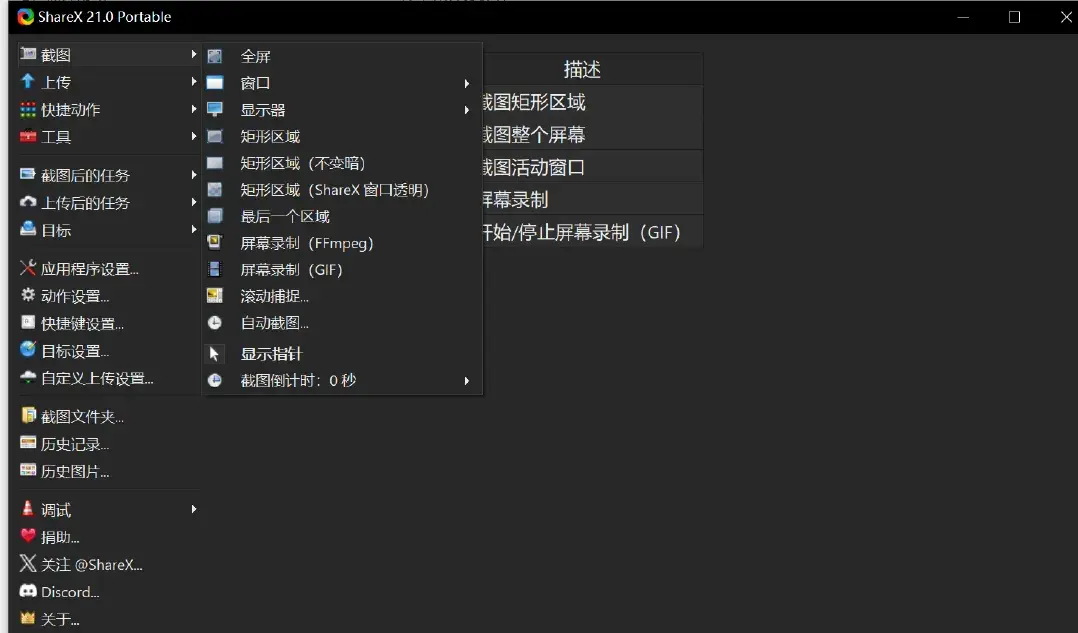Click the 全屏 fullscreen icon in submenu
The width and height of the screenshot is (1078, 633).
[214, 56]
